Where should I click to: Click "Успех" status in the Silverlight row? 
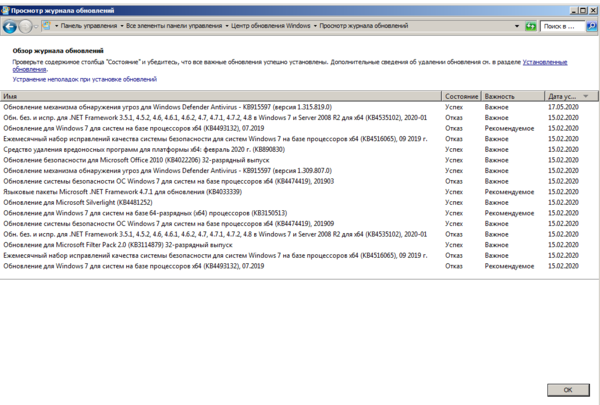coord(454,202)
